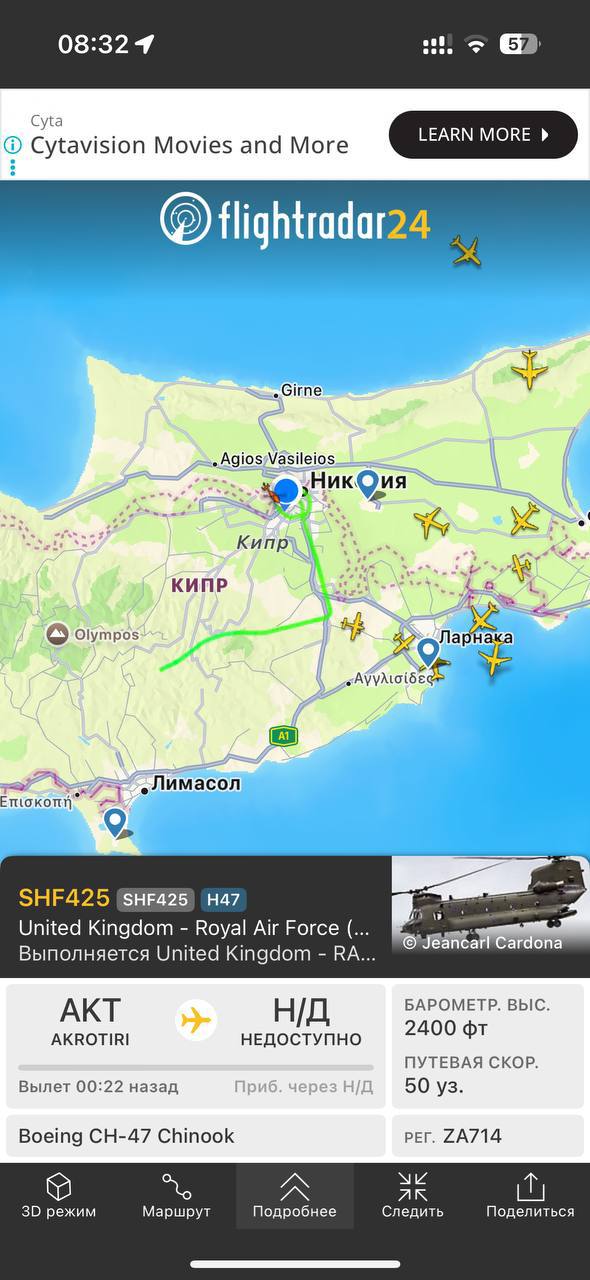Tap the SHF425 callsign badge
Image resolution: width=590 pixels, height=1280 pixels.
click(156, 899)
